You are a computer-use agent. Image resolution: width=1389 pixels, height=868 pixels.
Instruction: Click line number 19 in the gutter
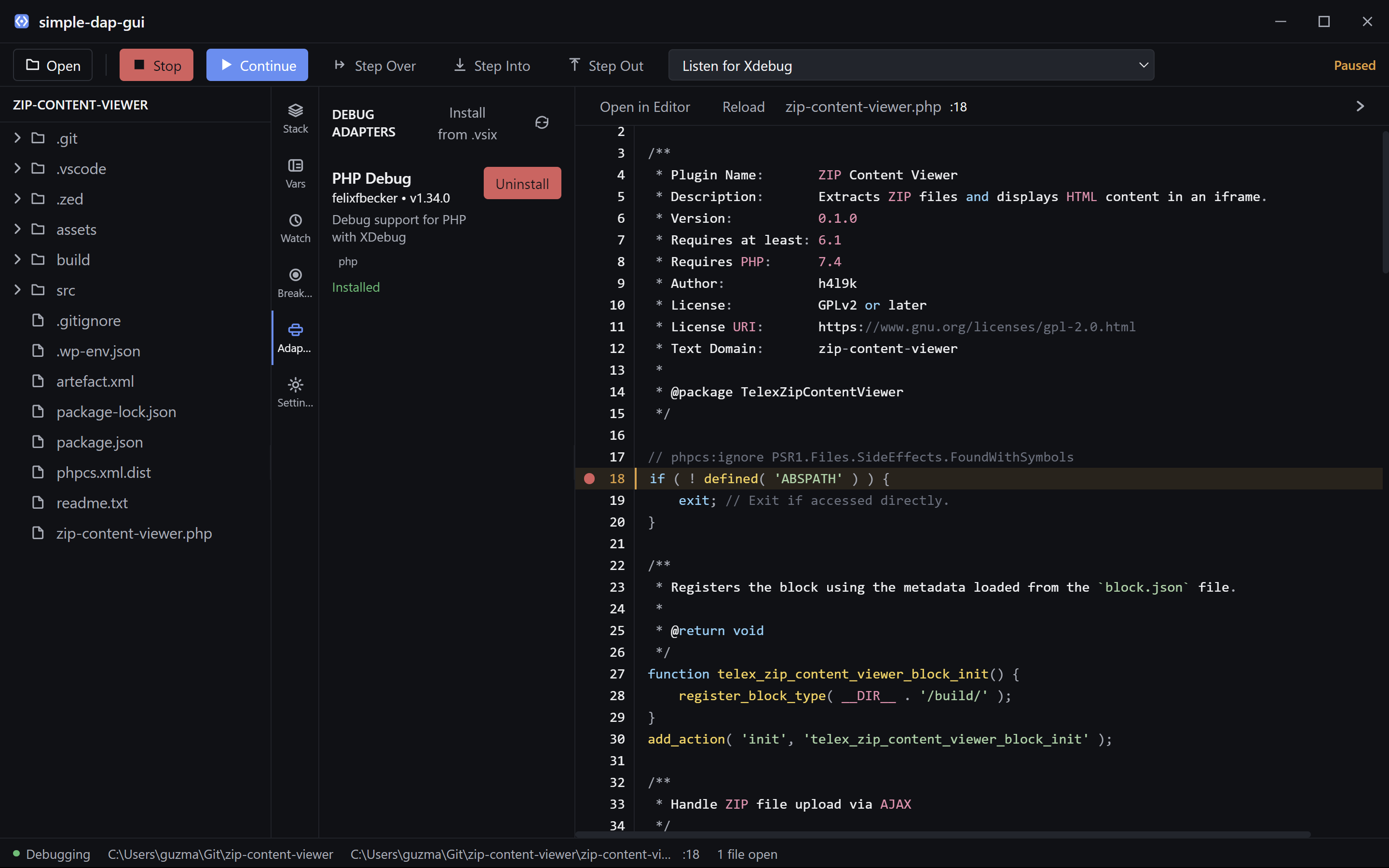617,501
